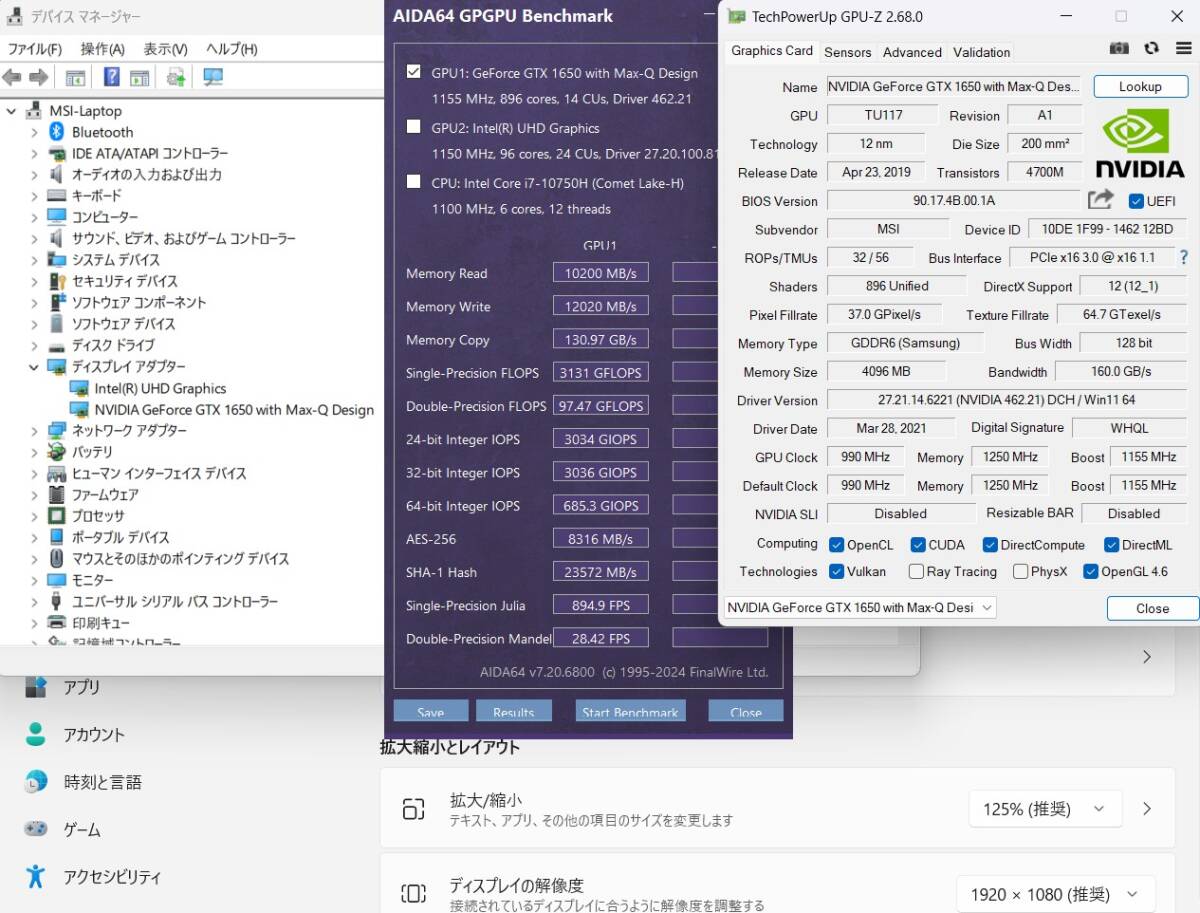Click the update driver toolbar icon
Viewport: 1200px width, 913px height.
pyautogui.click(x=176, y=78)
